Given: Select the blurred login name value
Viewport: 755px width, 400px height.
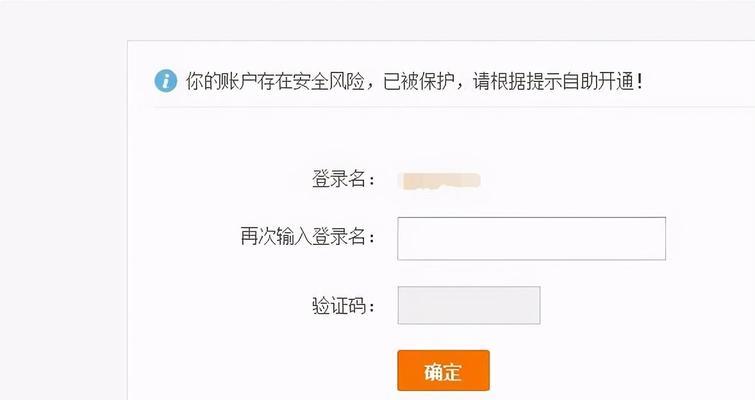Looking at the screenshot, I should [x=441, y=181].
